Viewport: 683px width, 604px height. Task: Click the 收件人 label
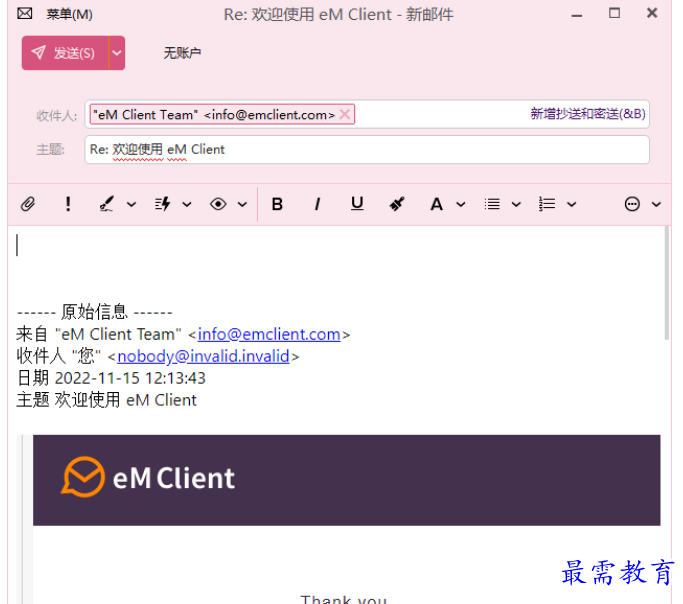click(57, 116)
